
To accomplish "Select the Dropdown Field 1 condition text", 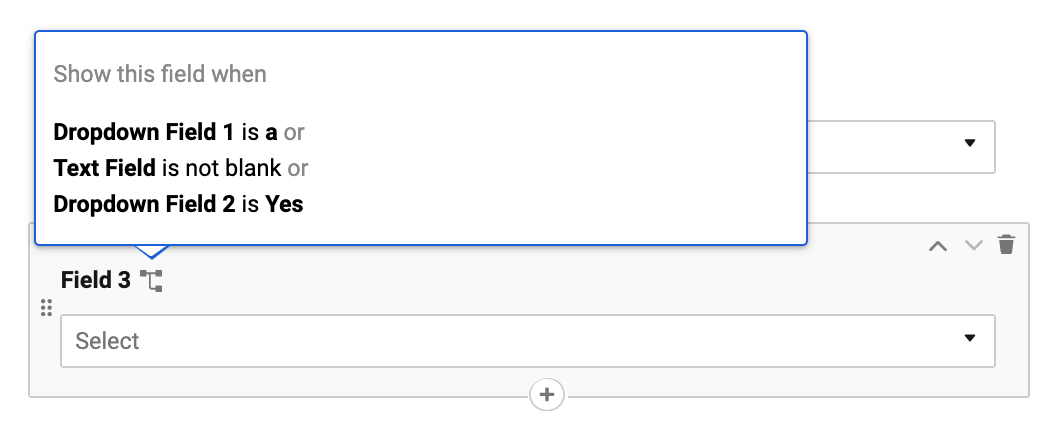I will click(144, 132).
